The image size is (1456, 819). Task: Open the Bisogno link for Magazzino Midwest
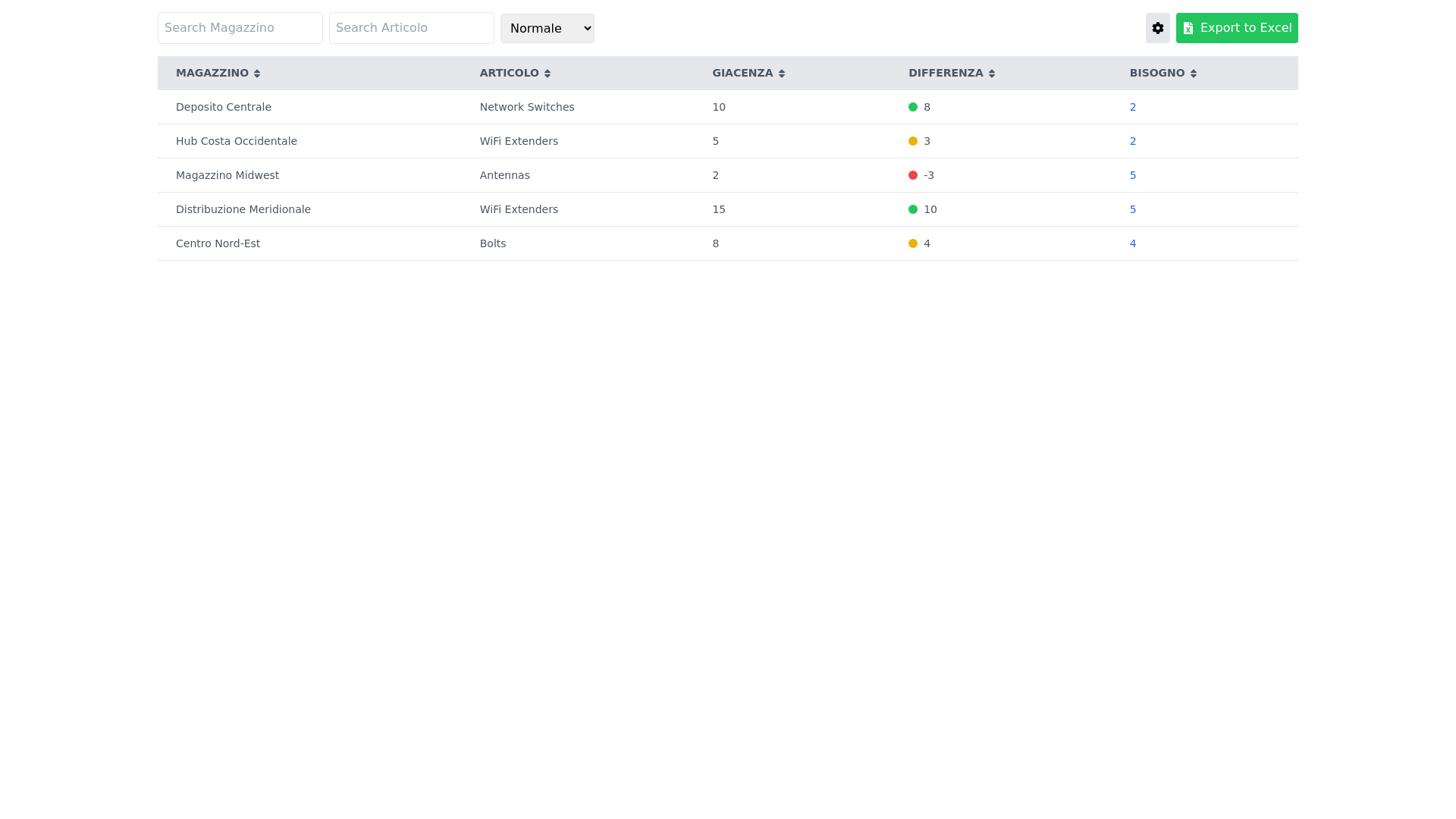pyautogui.click(x=1132, y=175)
